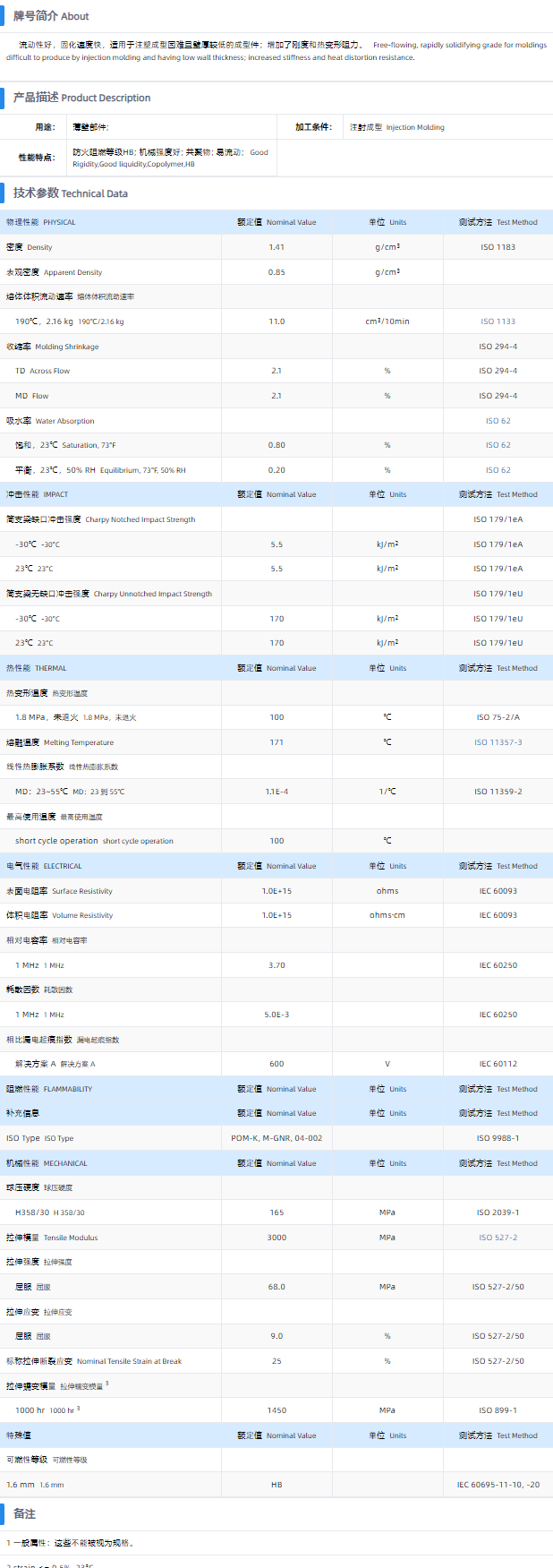Click the 阻燃性能 FLAMMABILITY table header
Viewport: 553px width, 1568px height.
click(49, 1089)
